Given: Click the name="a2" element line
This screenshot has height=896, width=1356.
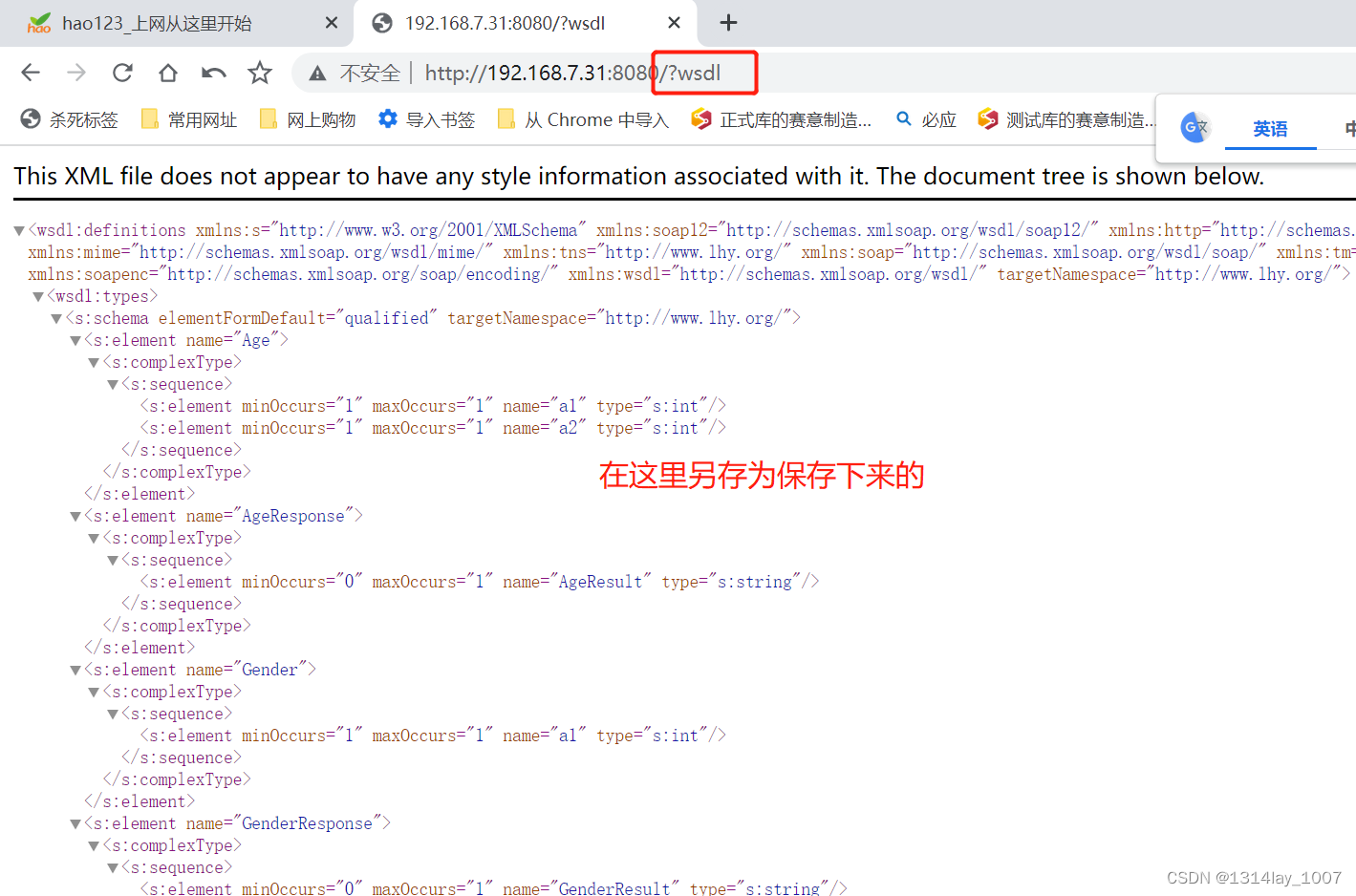Looking at the screenshot, I should pos(433,428).
